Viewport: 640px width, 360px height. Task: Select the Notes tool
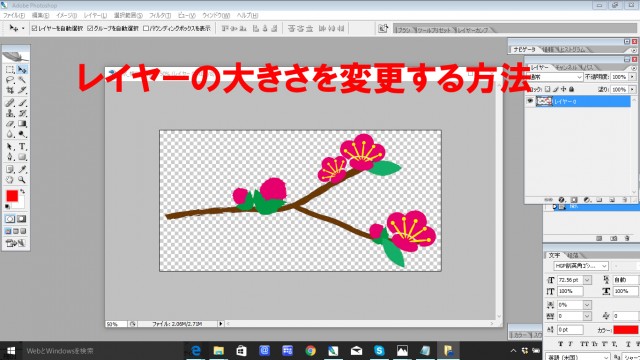tap(10, 169)
